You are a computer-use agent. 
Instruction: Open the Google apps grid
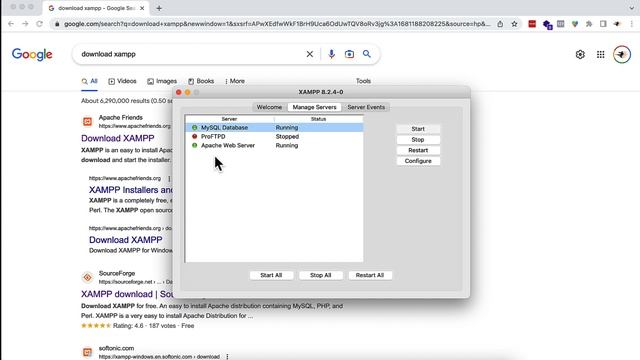(x=600, y=54)
